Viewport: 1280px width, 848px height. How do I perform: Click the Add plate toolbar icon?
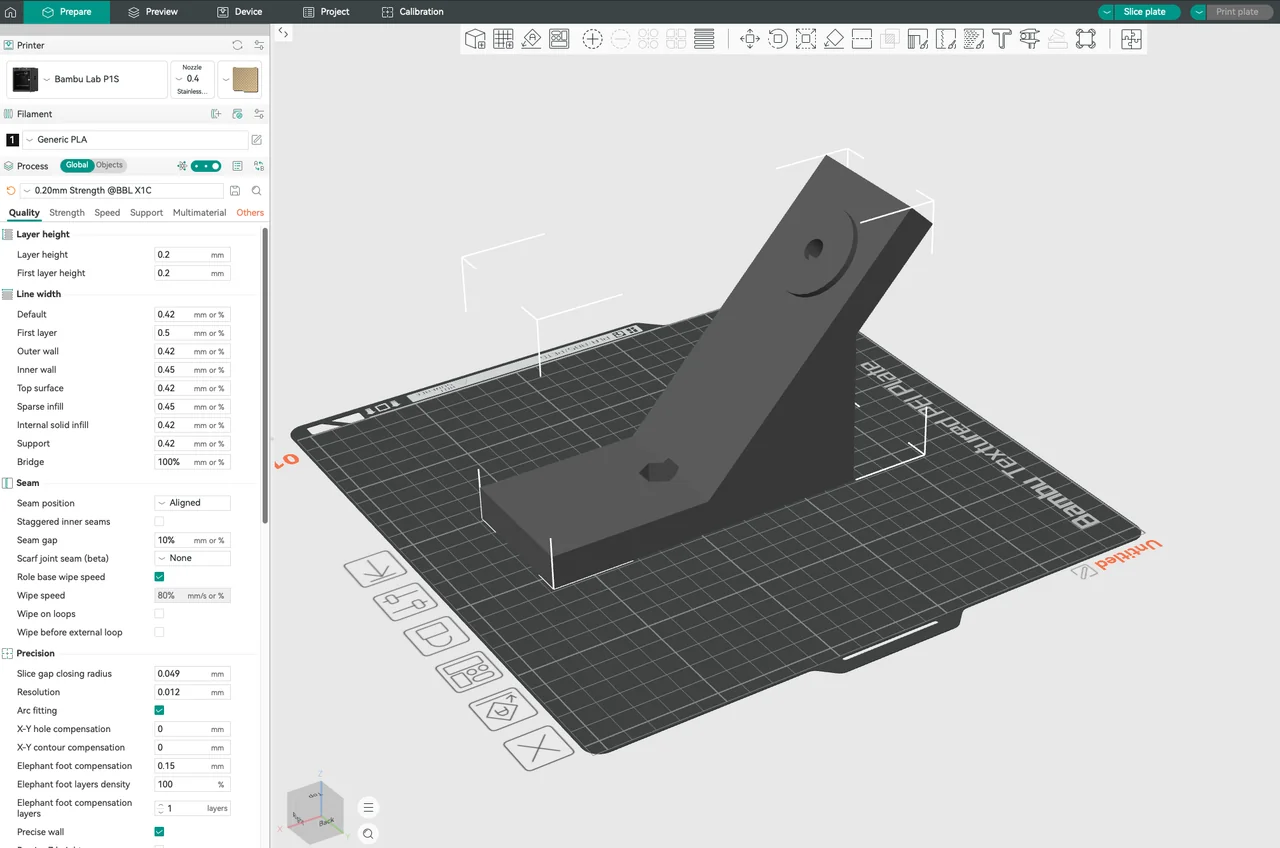tap(503, 39)
